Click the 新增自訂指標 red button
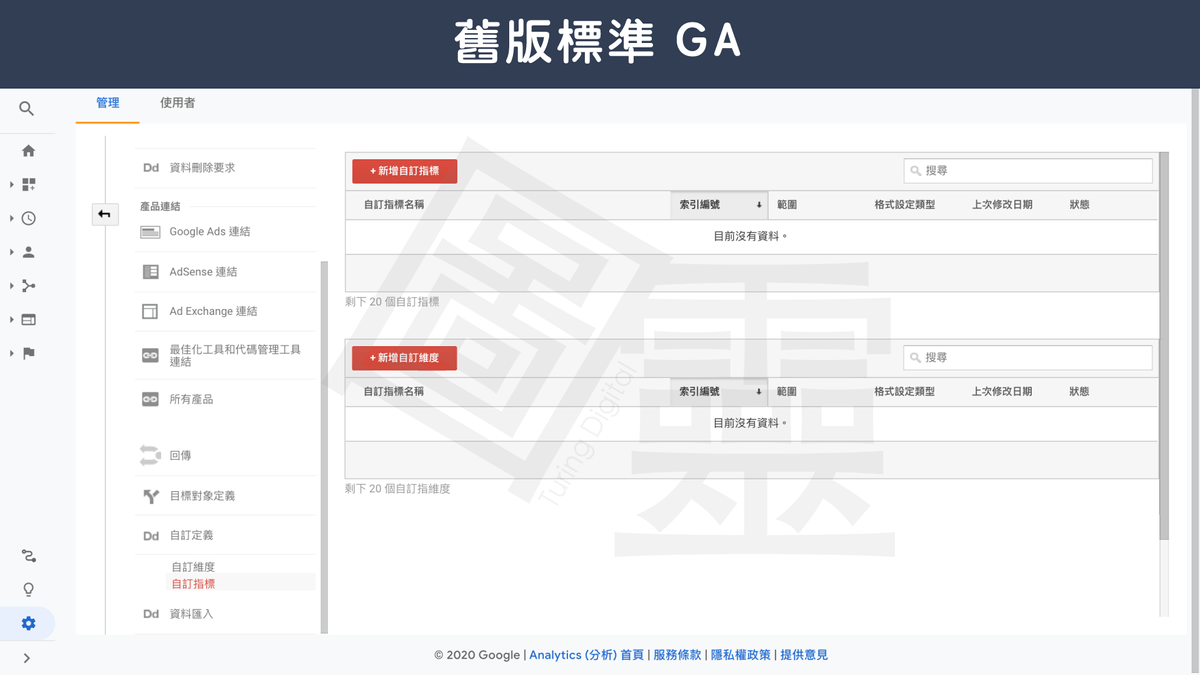The height and width of the screenshot is (675, 1200). click(405, 171)
